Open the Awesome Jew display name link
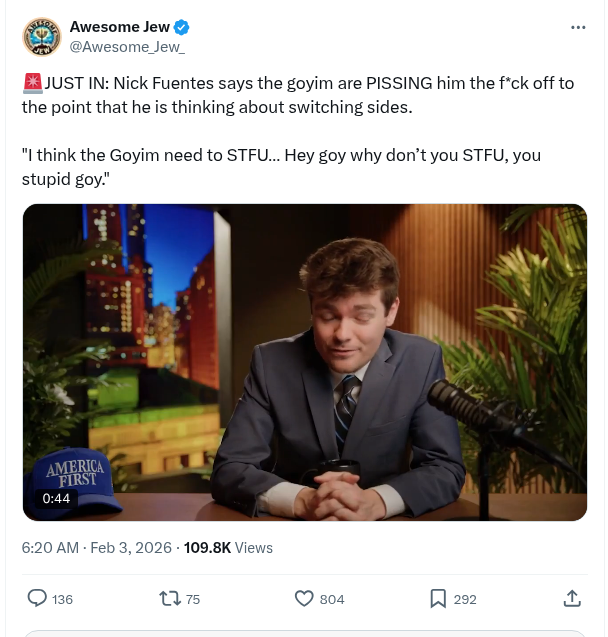This screenshot has height=637, width=608. (x=119, y=27)
